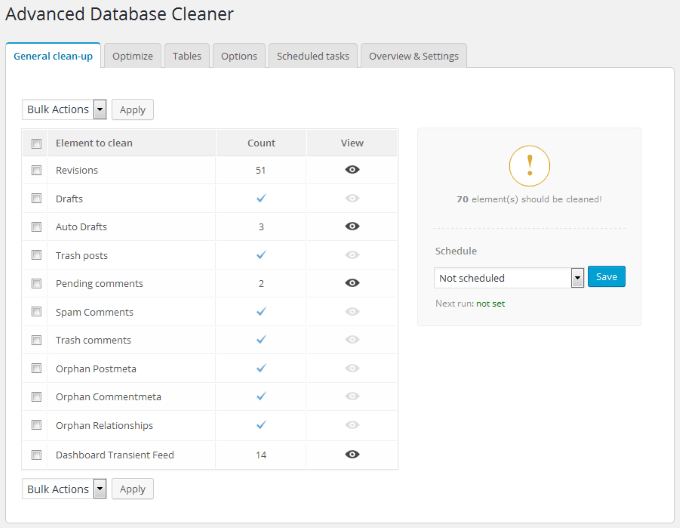The width and height of the screenshot is (680, 528).
Task: Open the Scheduled tasks tab
Action: pos(313,56)
